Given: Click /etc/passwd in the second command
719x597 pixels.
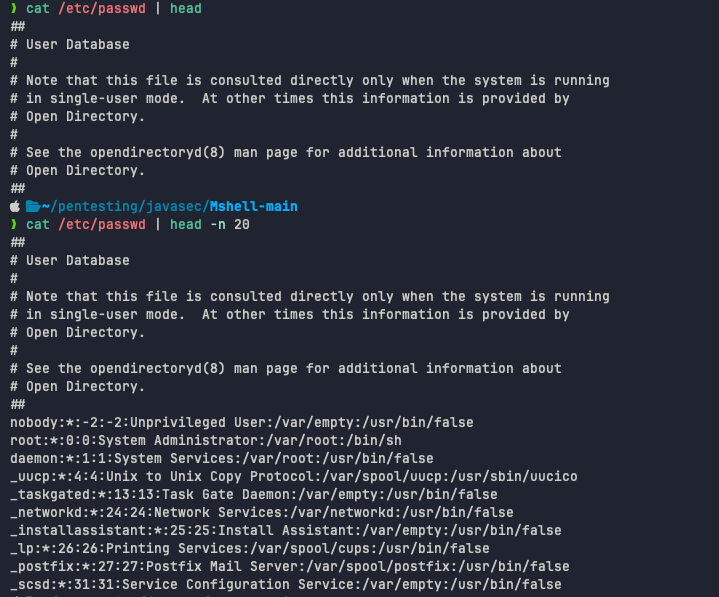Looking at the screenshot, I should point(102,224).
